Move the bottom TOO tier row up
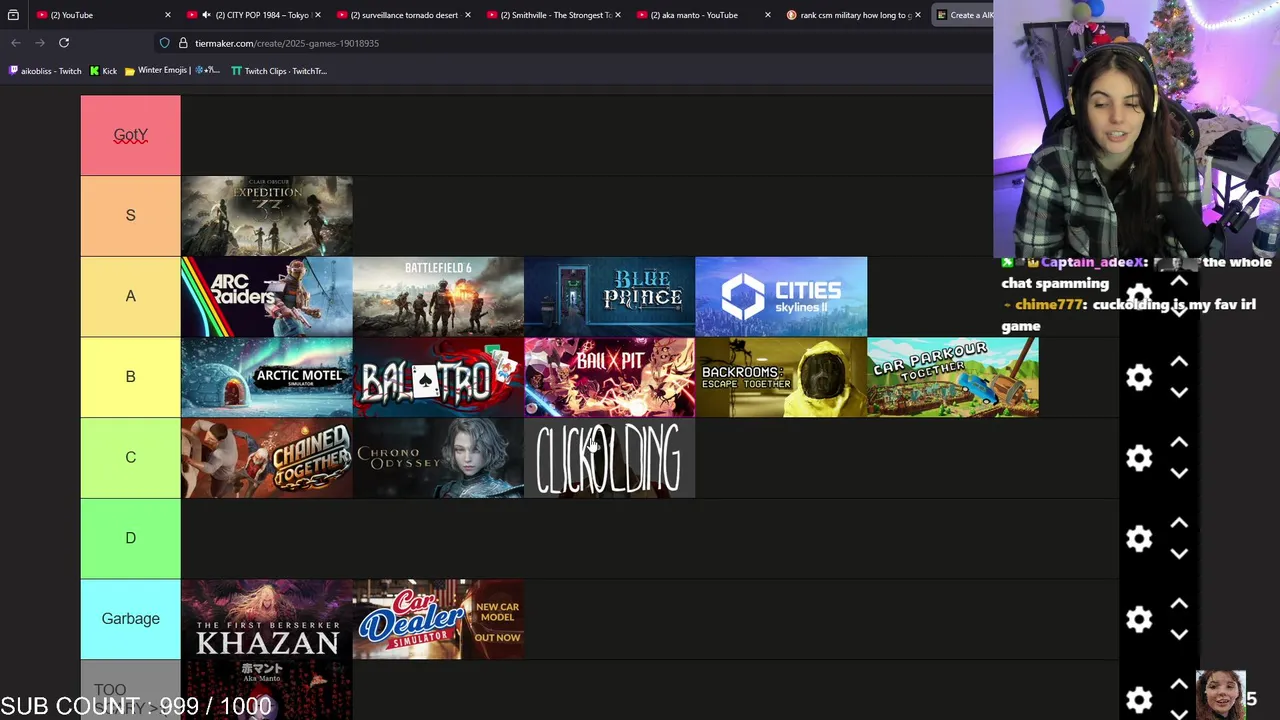The height and width of the screenshot is (720, 1280). pyautogui.click(x=1179, y=685)
